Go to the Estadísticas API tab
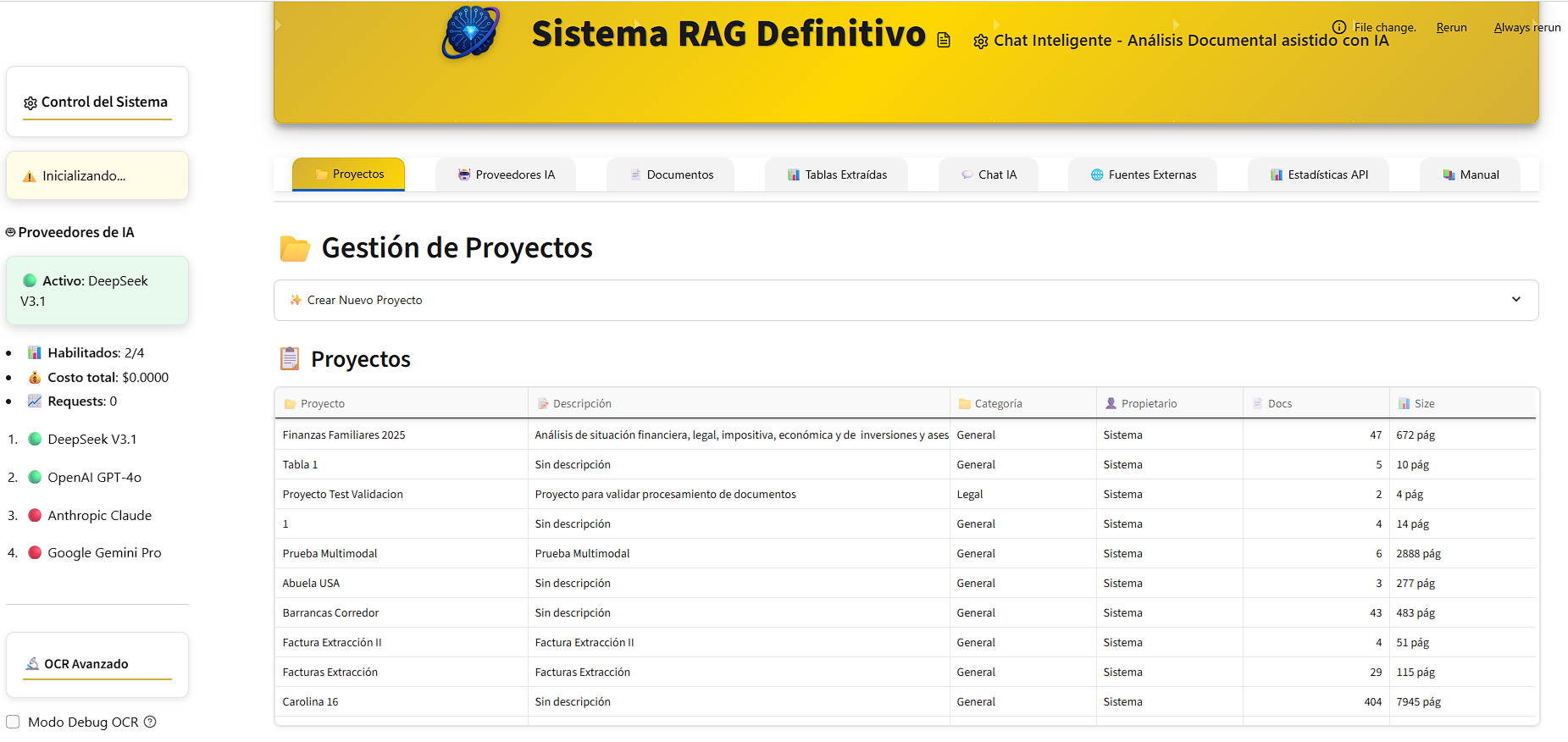1568x742 pixels. pyautogui.click(x=1318, y=174)
